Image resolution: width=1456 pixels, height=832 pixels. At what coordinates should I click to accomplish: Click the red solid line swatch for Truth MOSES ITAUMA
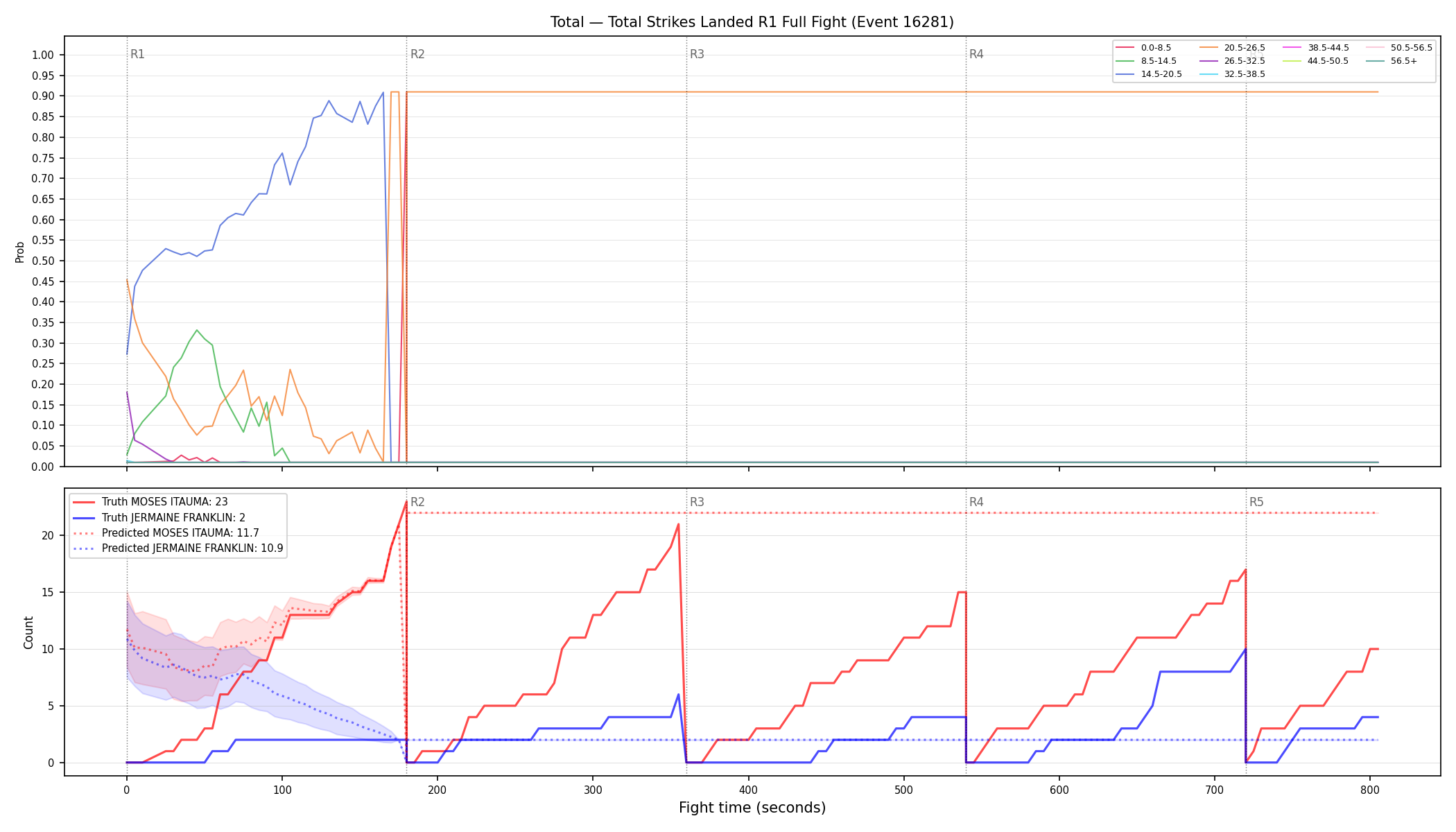click(84, 502)
